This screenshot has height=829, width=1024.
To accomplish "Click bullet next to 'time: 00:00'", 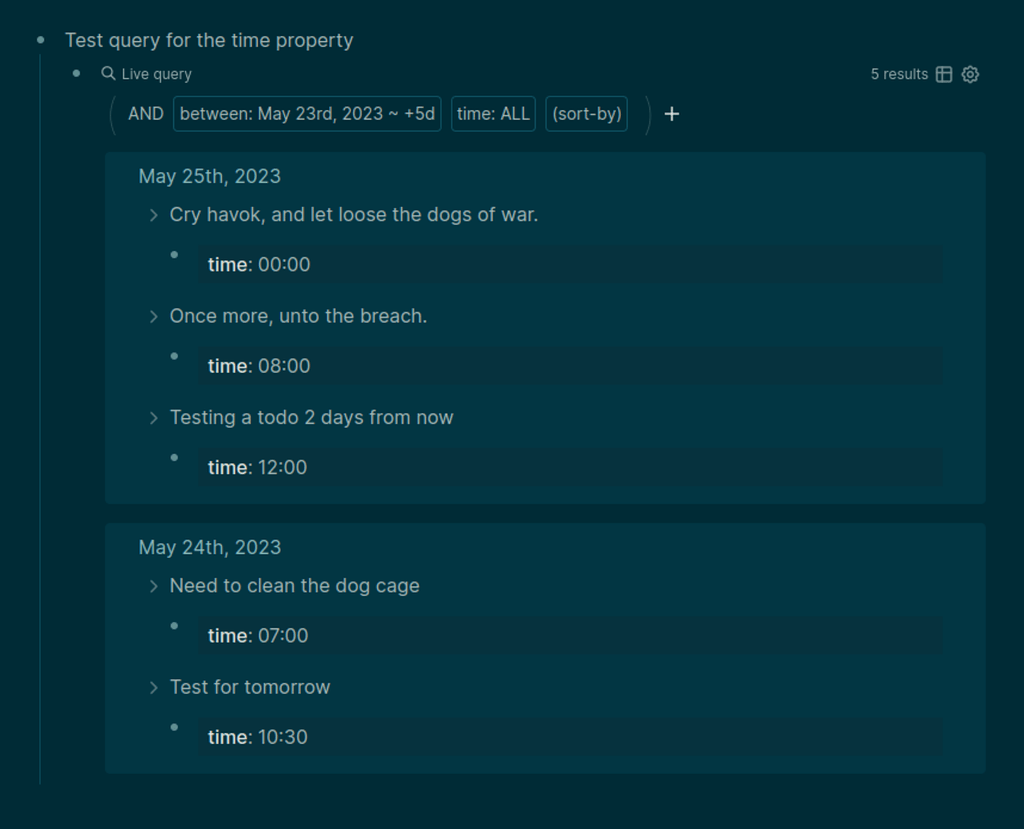I will (x=174, y=255).
